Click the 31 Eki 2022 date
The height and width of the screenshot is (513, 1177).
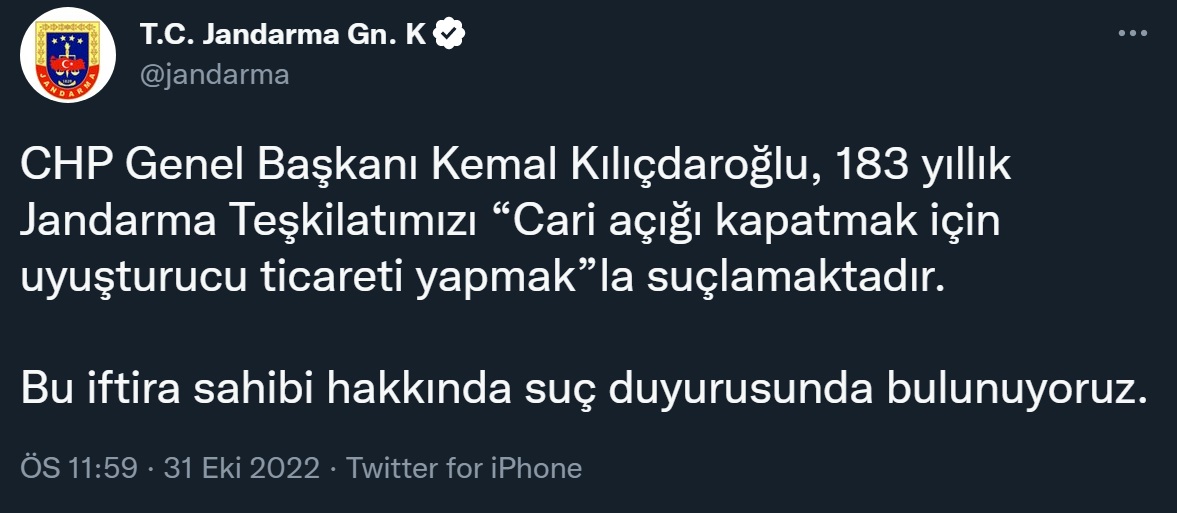coord(242,468)
